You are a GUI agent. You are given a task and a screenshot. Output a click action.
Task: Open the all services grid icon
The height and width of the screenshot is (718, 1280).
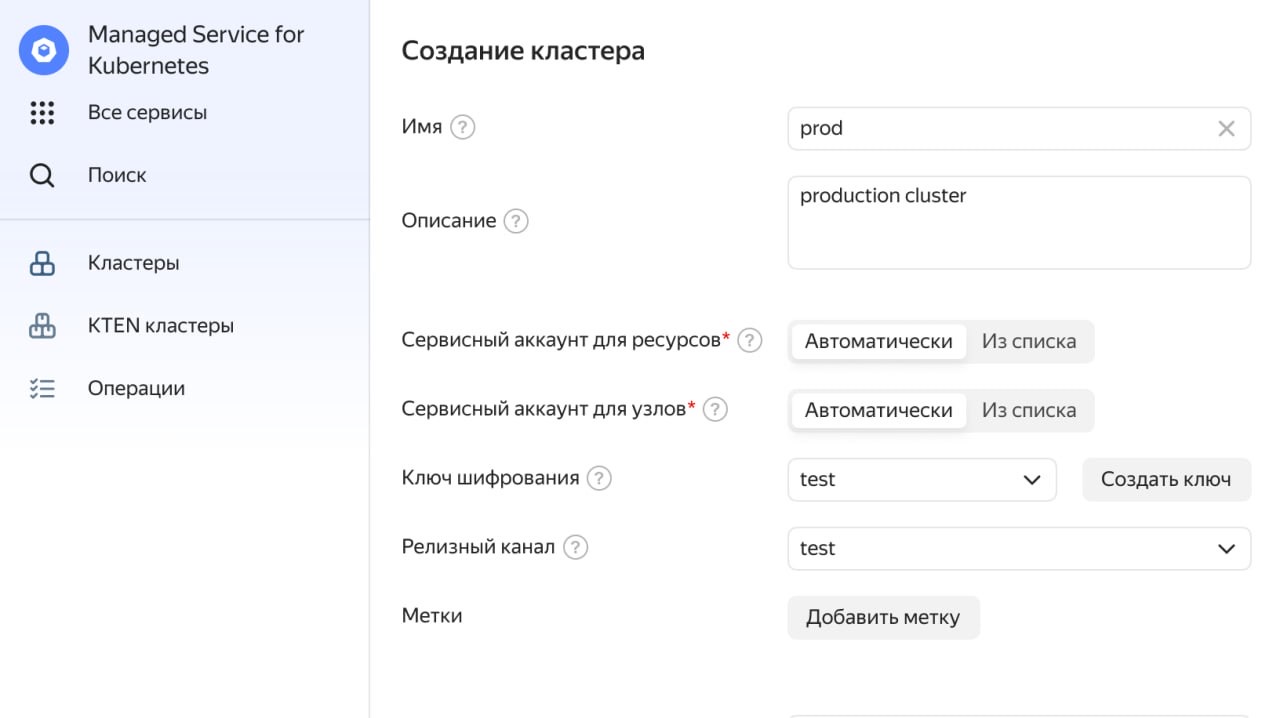point(42,113)
